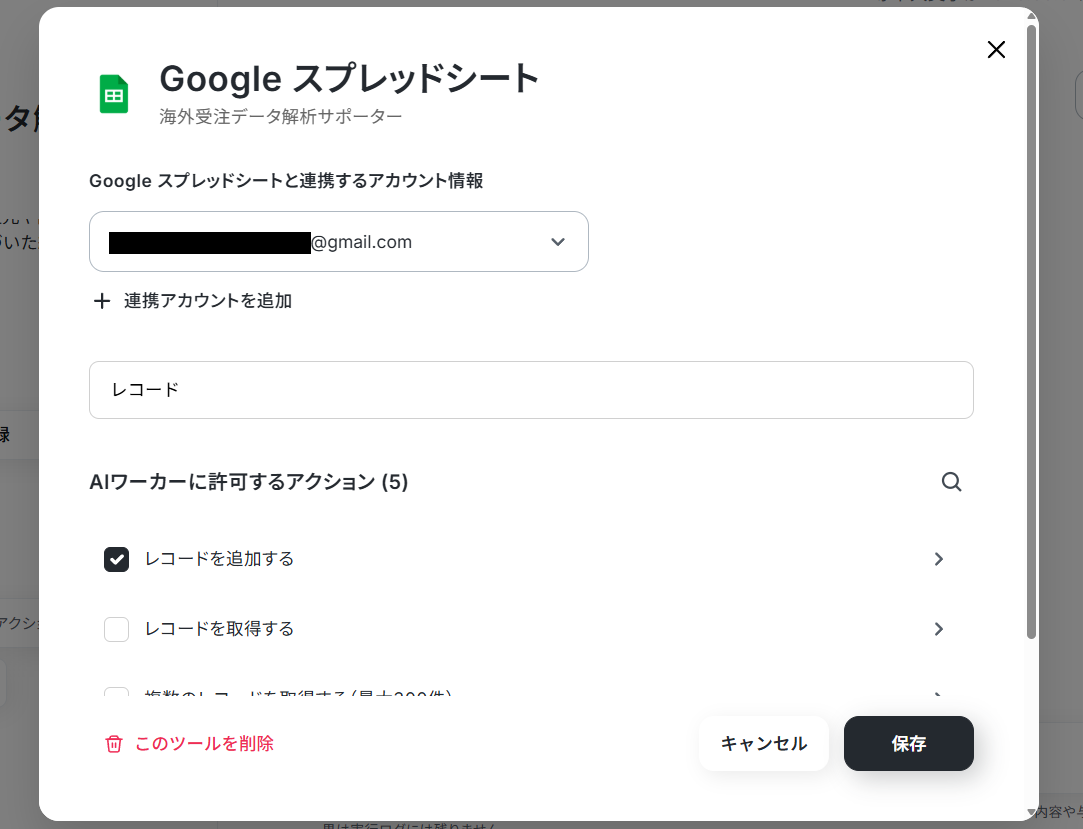Select the レコードを追加する action row

click(525, 559)
